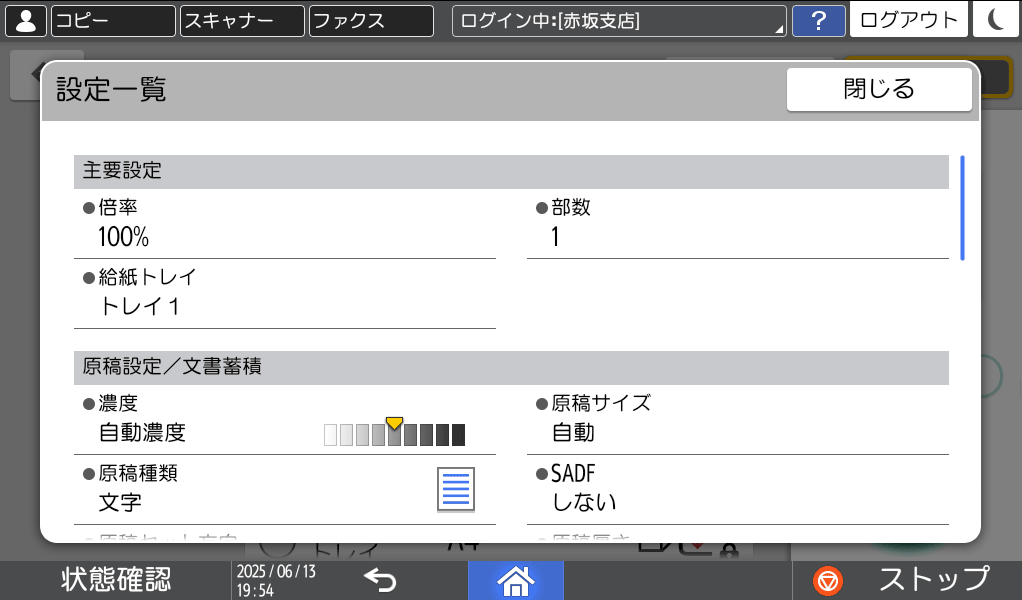Expand the ログイン中:[赤坂支店] user dropdown
The width and height of the screenshot is (1022, 600).
coord(618,20)
